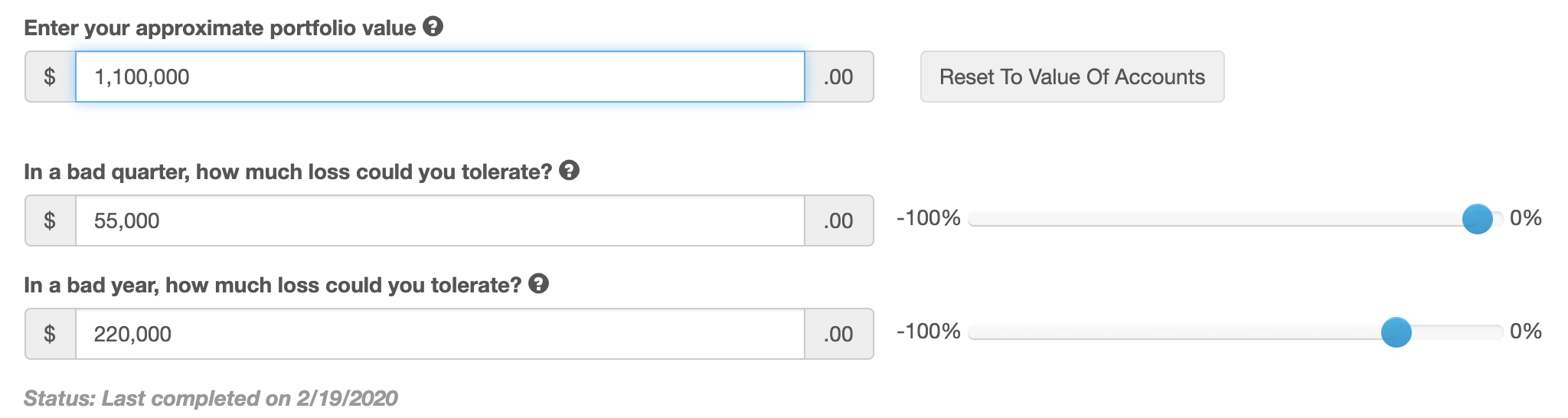The image size is (1568, 418).
Task: Focus the portfolio value field showing 1,100,000
Action: 440,77
